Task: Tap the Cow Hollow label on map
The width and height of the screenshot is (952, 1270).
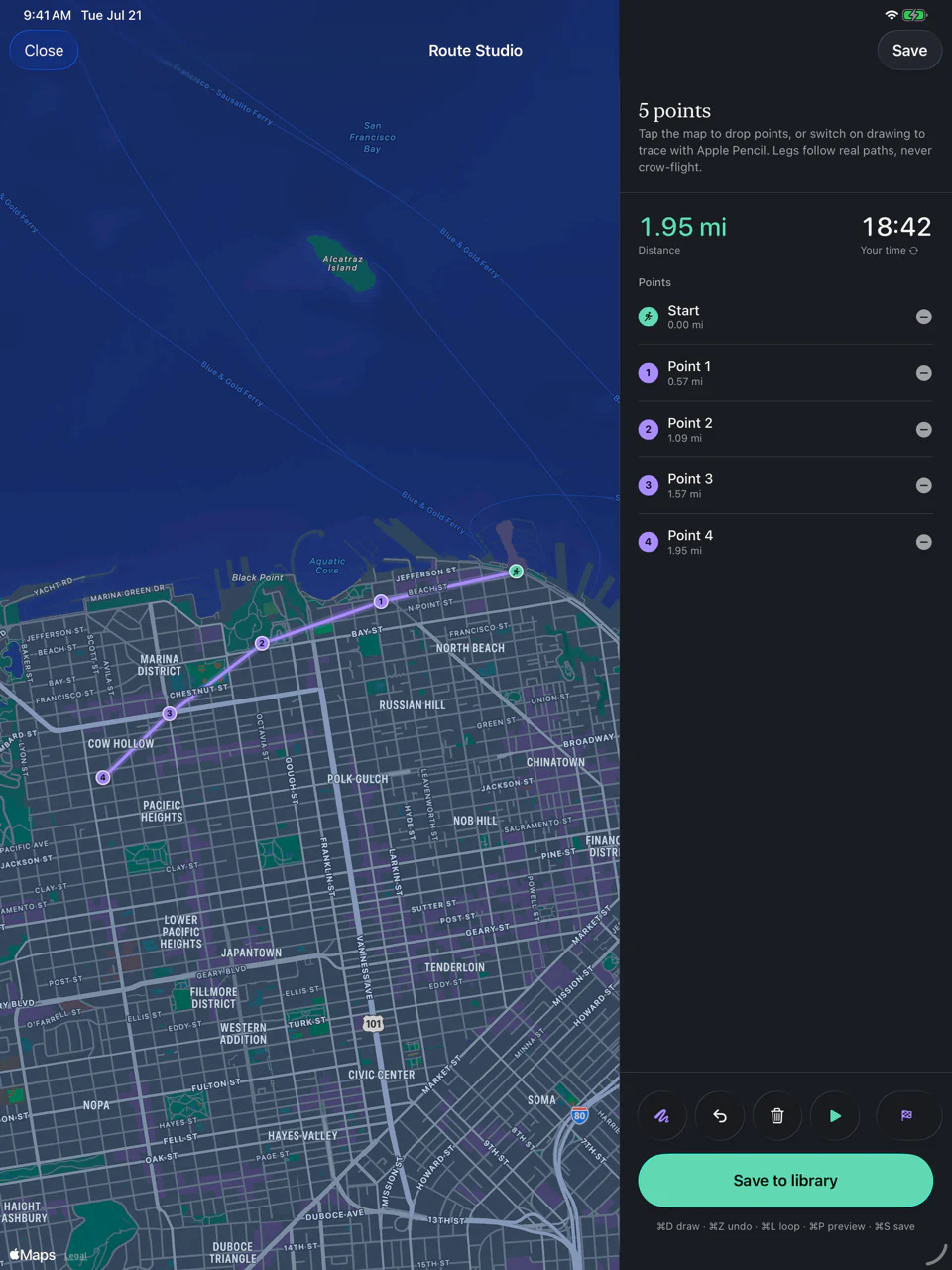Action: pos(121,743)
